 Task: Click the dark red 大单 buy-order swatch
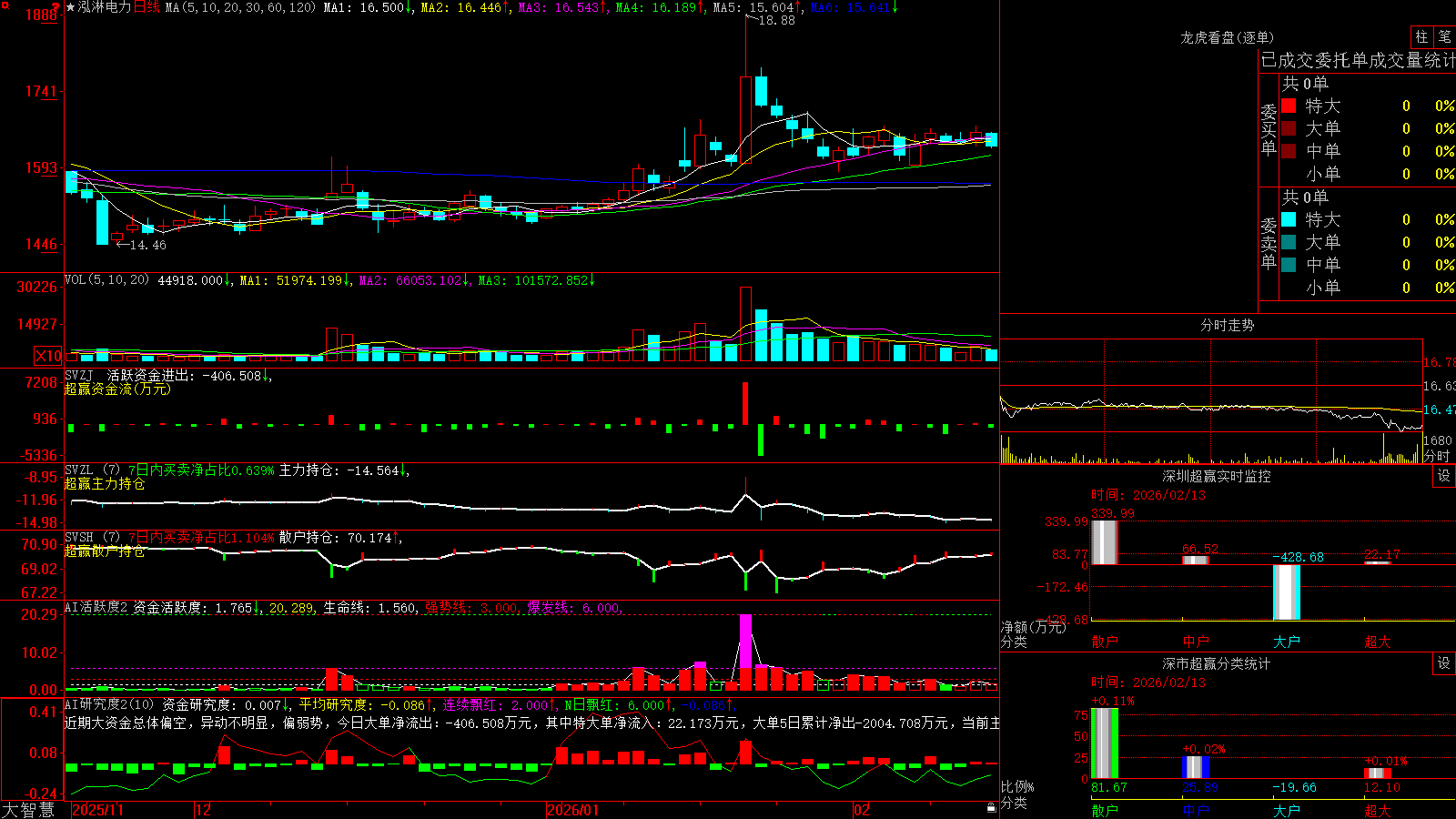pos(1289,128)
